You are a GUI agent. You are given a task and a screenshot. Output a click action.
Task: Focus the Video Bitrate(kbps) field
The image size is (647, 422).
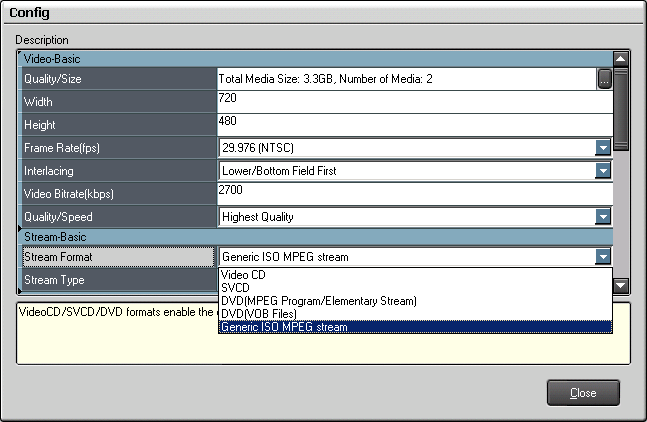click(413, 193)
